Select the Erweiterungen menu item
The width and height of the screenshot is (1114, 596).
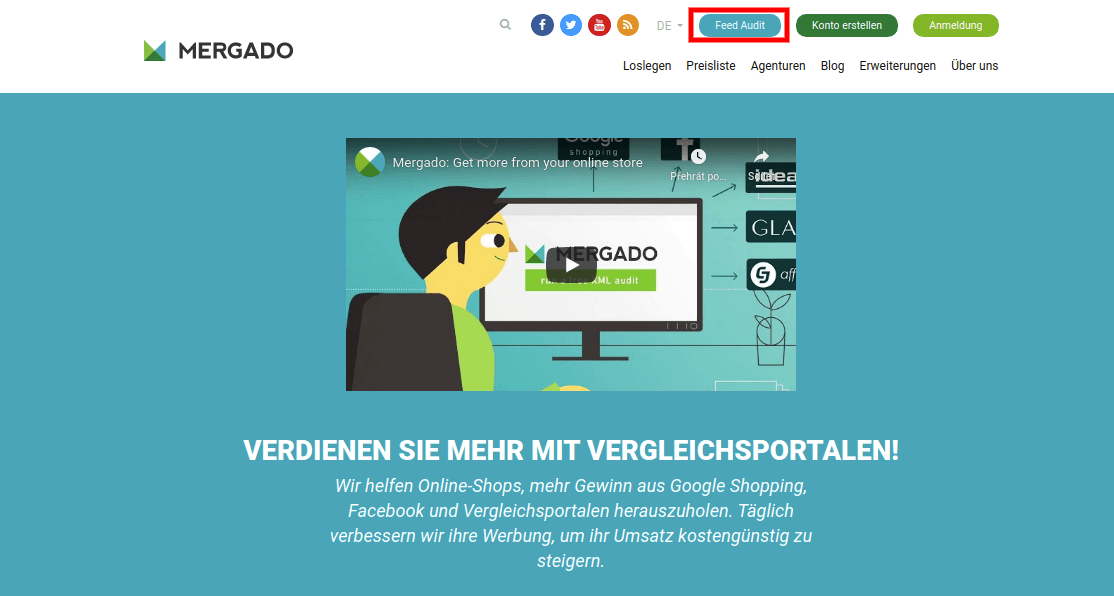(x=897, y=65)
